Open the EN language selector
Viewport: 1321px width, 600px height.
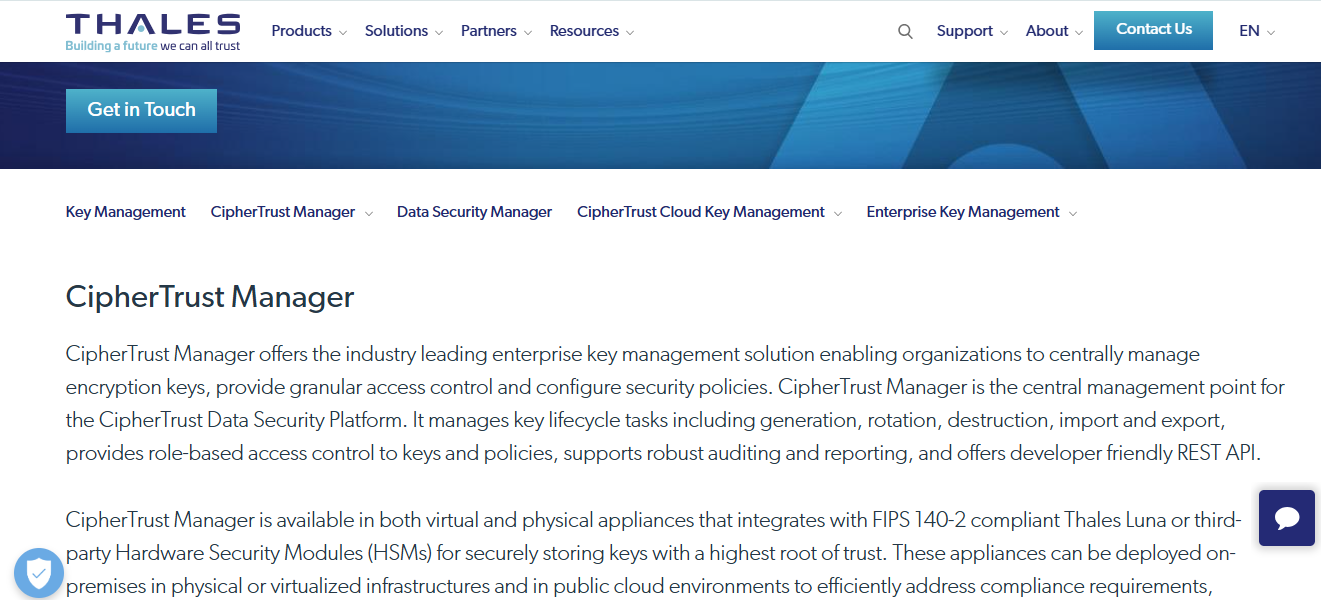coord(1257,31)
